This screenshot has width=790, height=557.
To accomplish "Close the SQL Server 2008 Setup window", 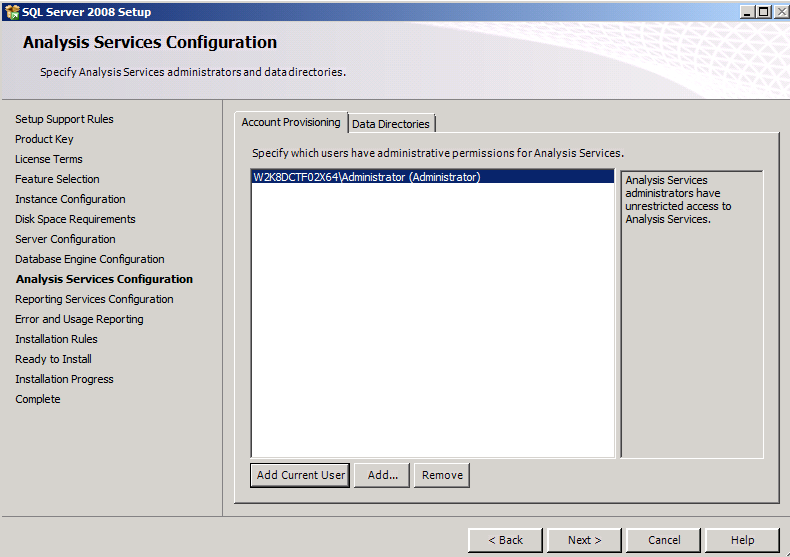I will point(781,12).
